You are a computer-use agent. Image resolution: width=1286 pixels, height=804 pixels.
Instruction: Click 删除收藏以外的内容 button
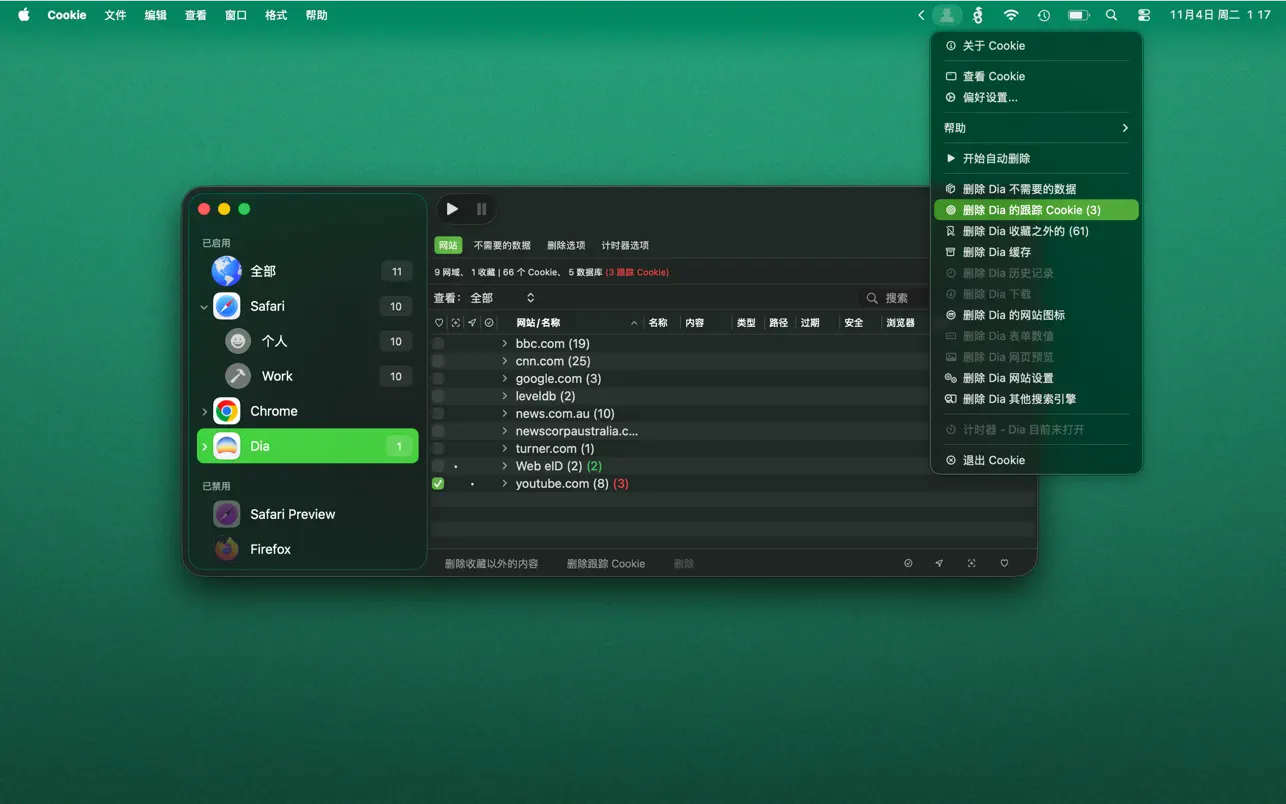click(x=491, y=564)
